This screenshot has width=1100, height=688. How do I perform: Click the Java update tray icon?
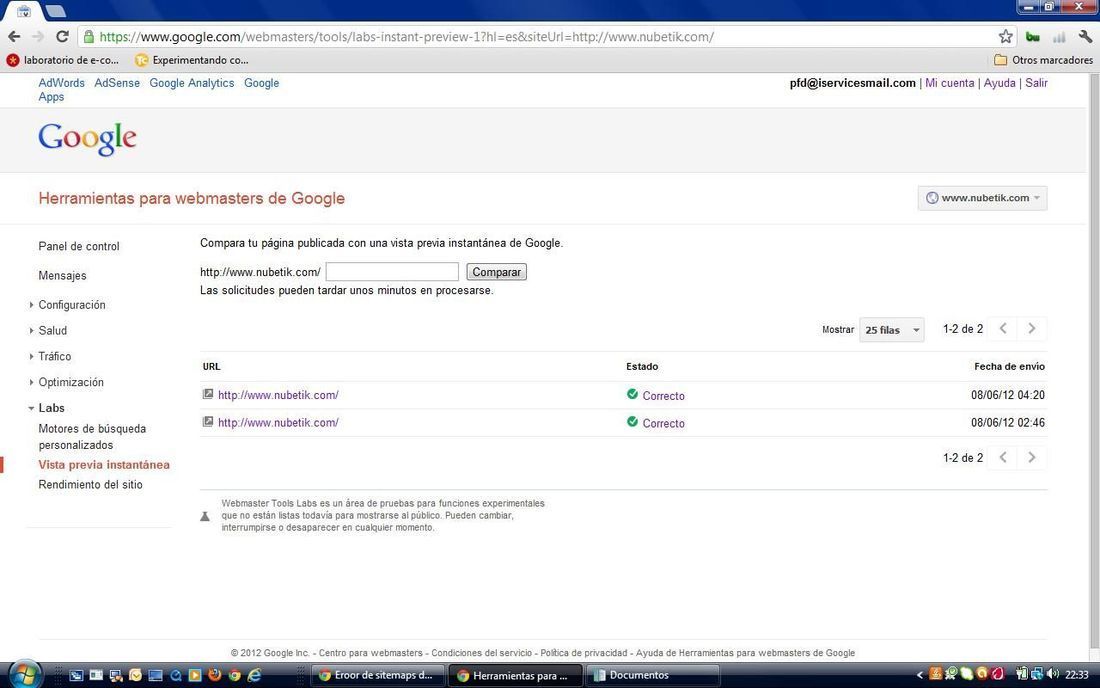(936, 674)
